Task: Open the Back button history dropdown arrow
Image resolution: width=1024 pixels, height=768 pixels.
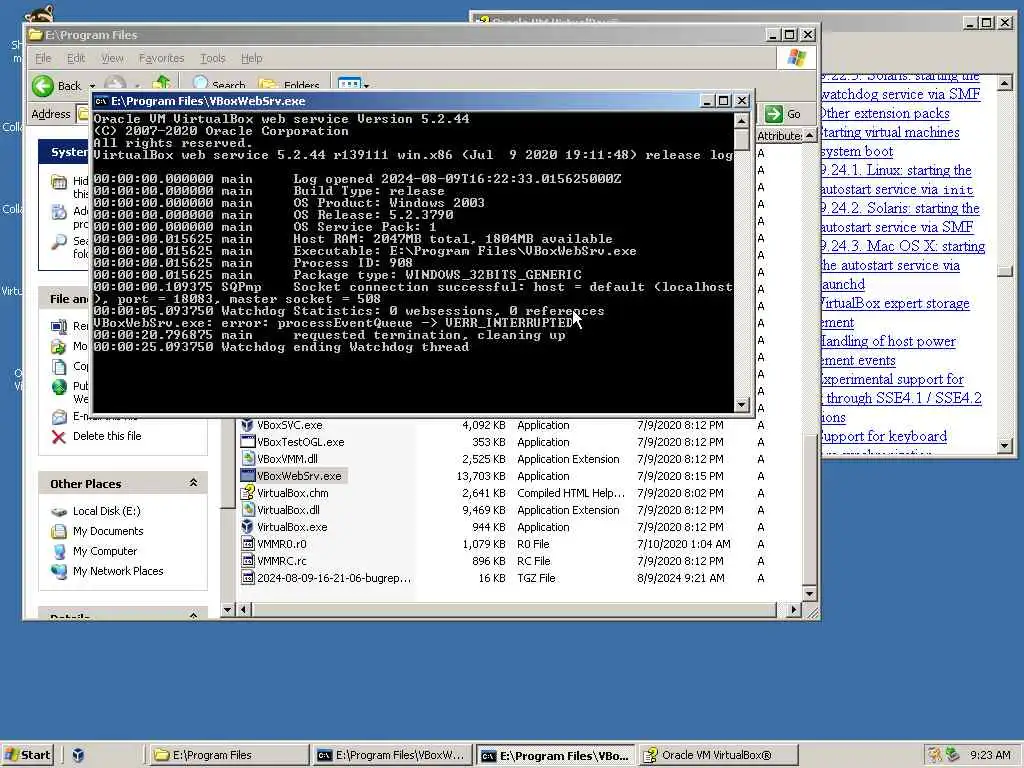Action: (92, 86)
